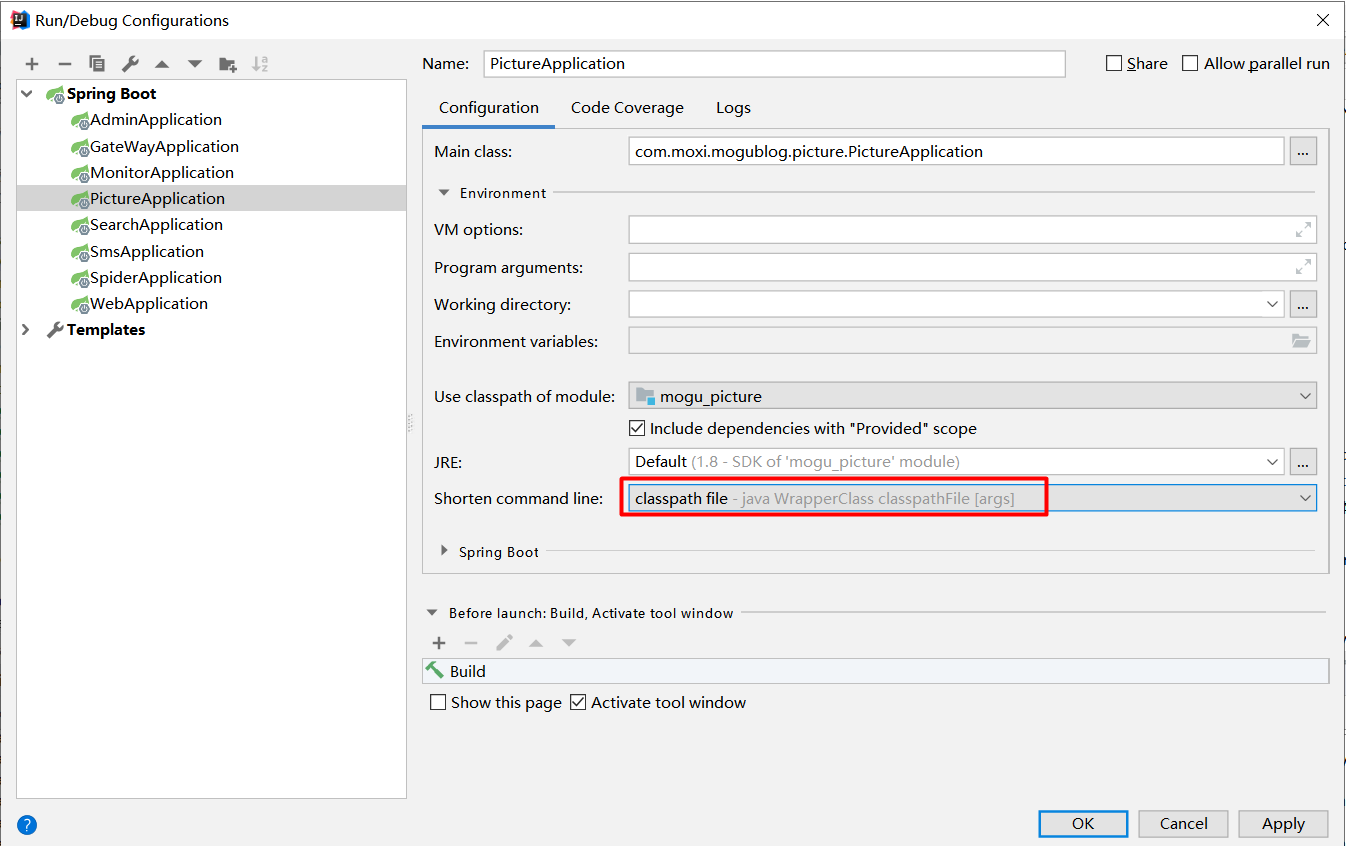Expand the Templates tree node
1346x846 pixels.
26,330
